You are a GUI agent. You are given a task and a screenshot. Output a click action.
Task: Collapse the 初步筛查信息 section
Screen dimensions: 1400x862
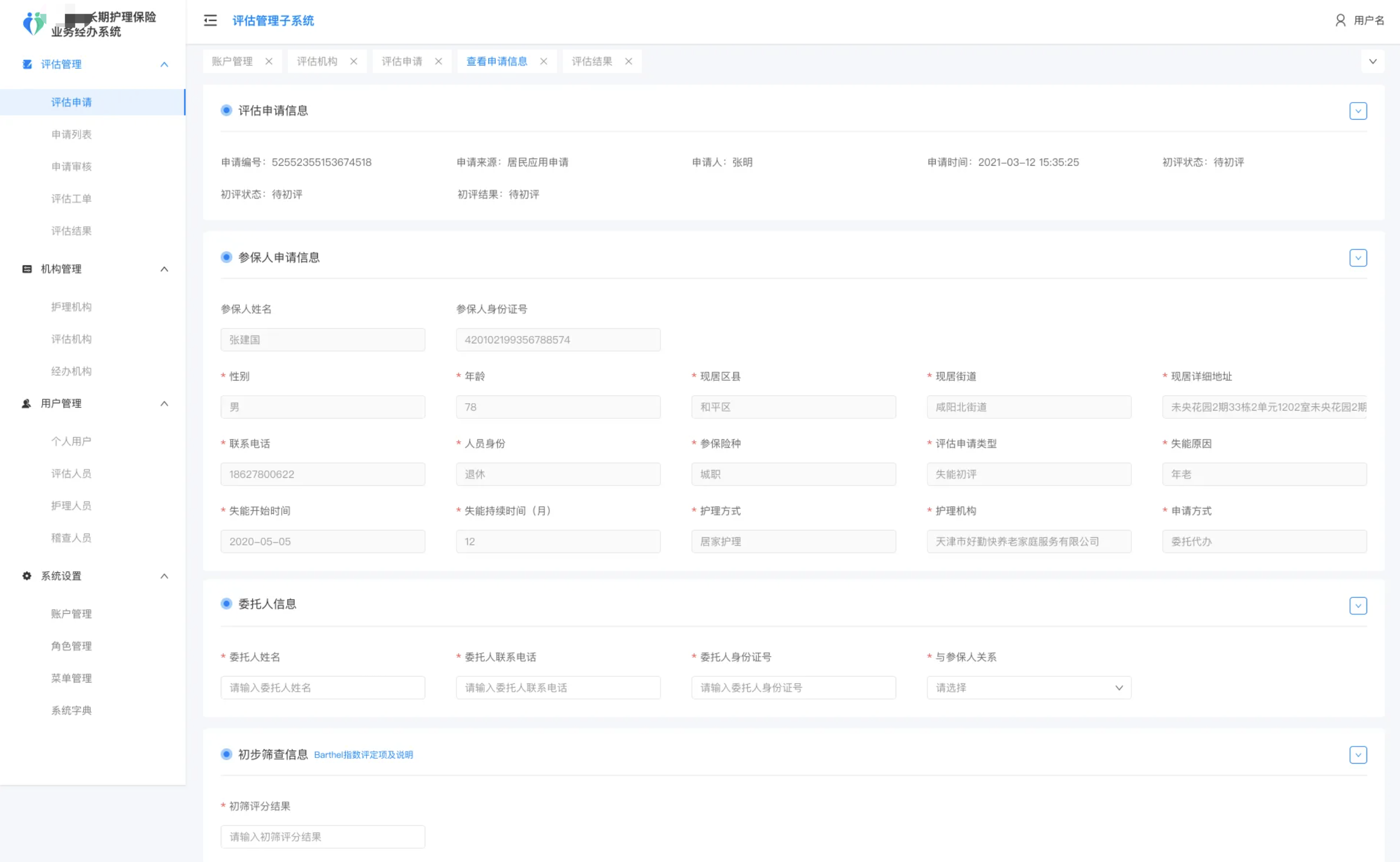1358,755
